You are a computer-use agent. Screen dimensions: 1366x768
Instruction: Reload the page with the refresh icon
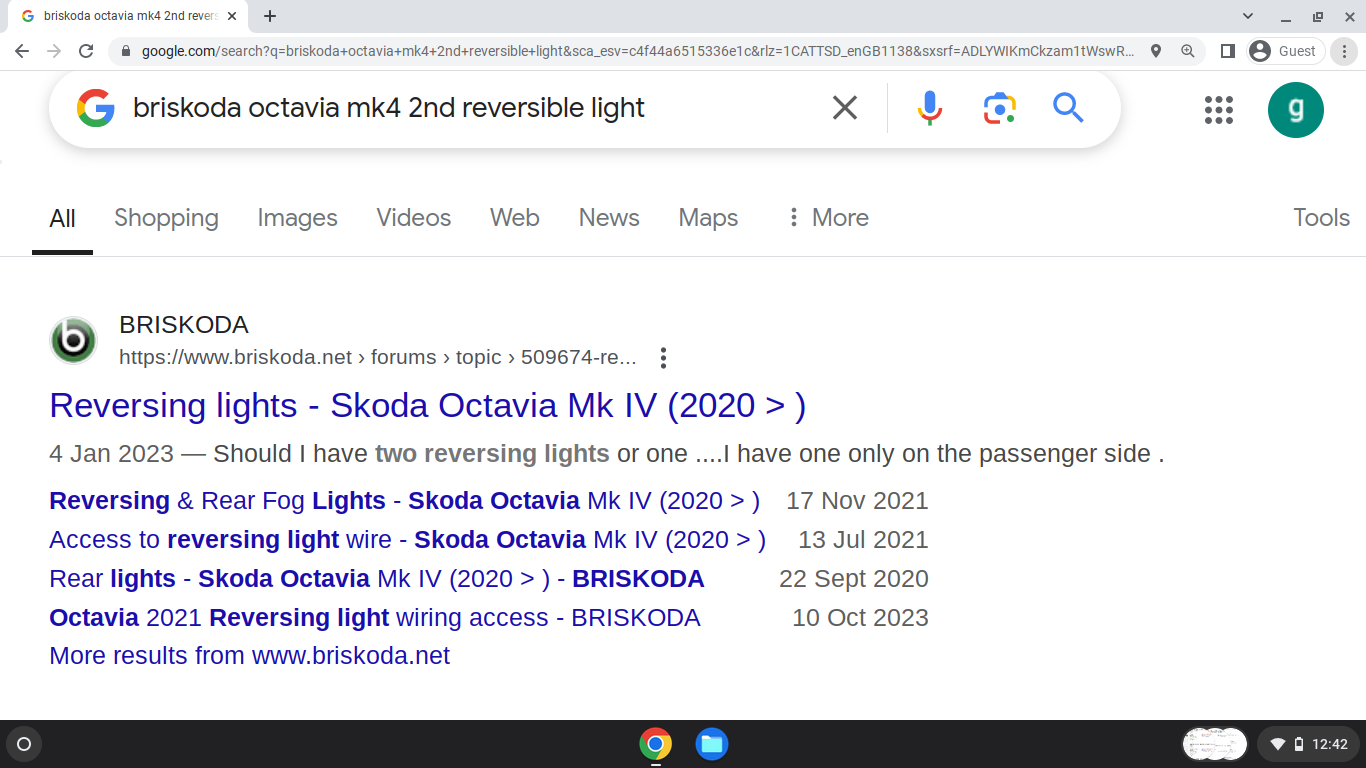(86, 51)
